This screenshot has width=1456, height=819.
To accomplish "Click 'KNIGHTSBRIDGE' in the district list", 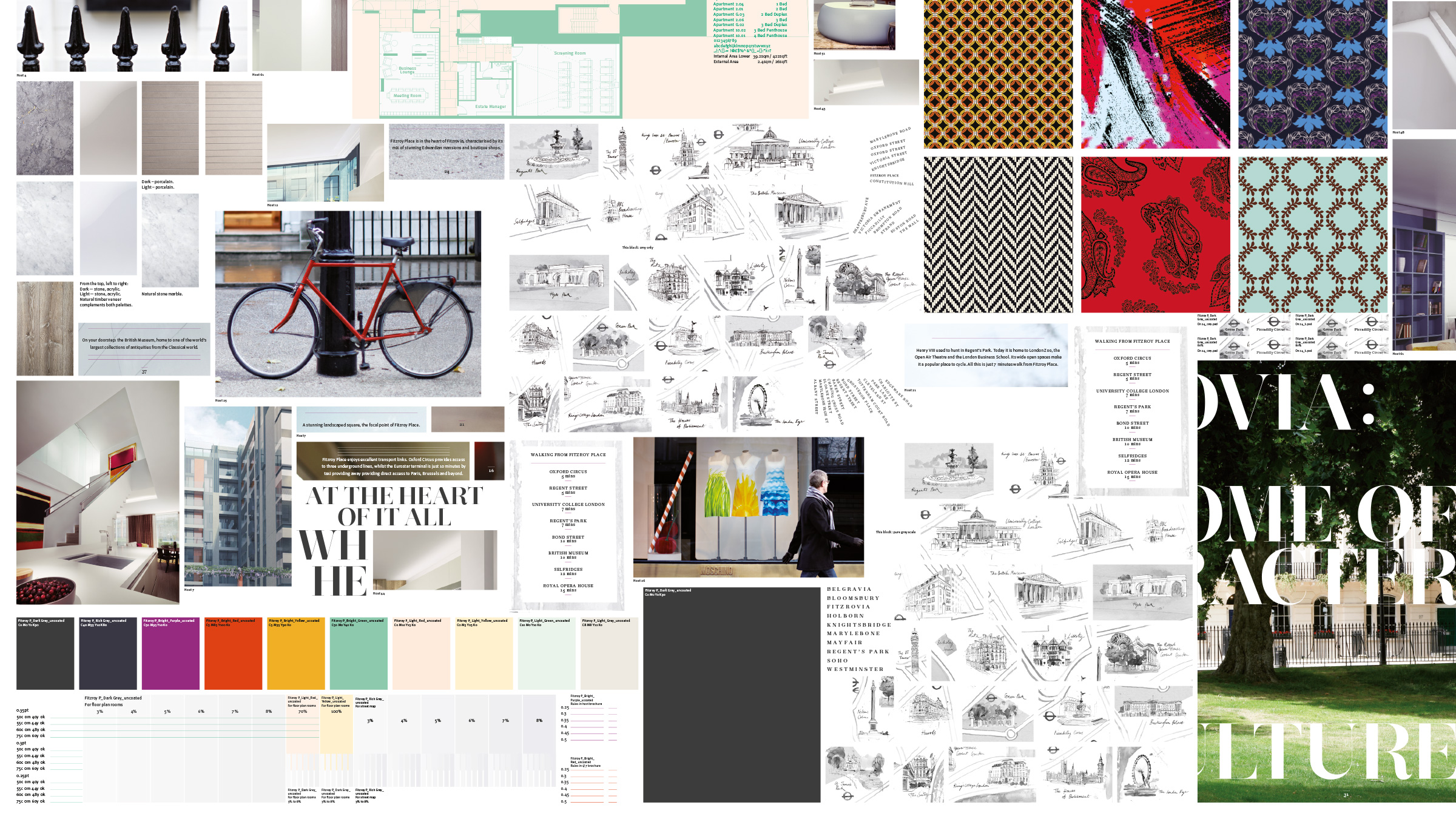I will click(x=859, y=624).
